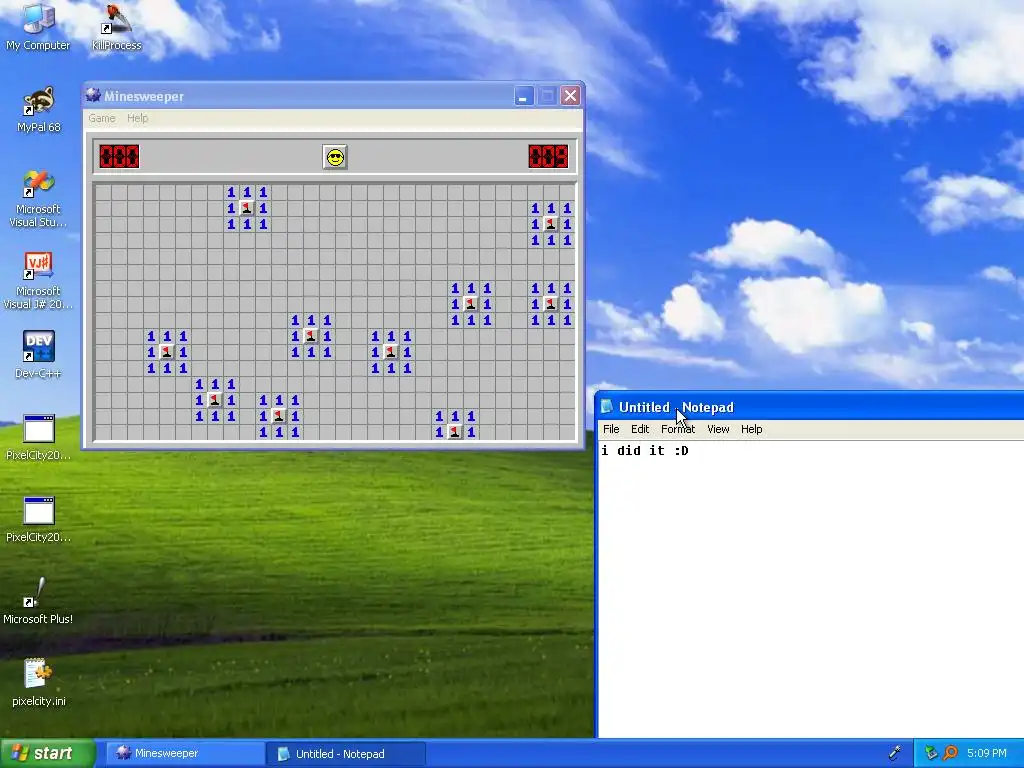Click the Notepad title bar notebook icon
1024x768 pixels.
tap(607, 407)
